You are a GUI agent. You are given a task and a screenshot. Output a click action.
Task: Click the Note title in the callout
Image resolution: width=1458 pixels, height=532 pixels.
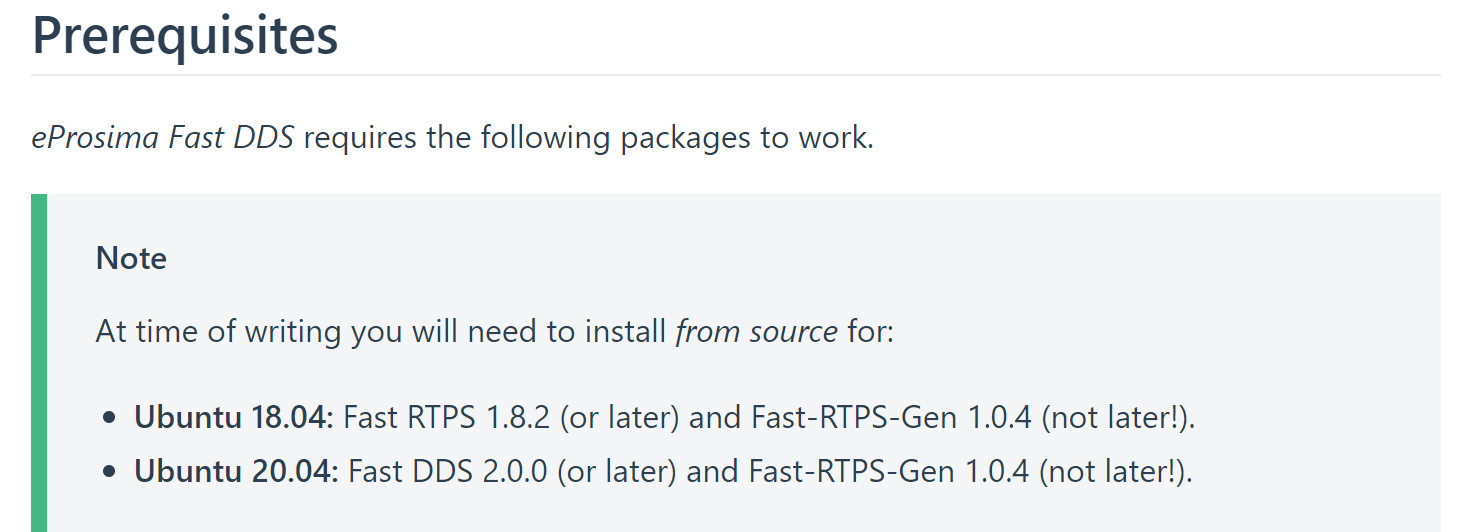[x=131, y=259]
